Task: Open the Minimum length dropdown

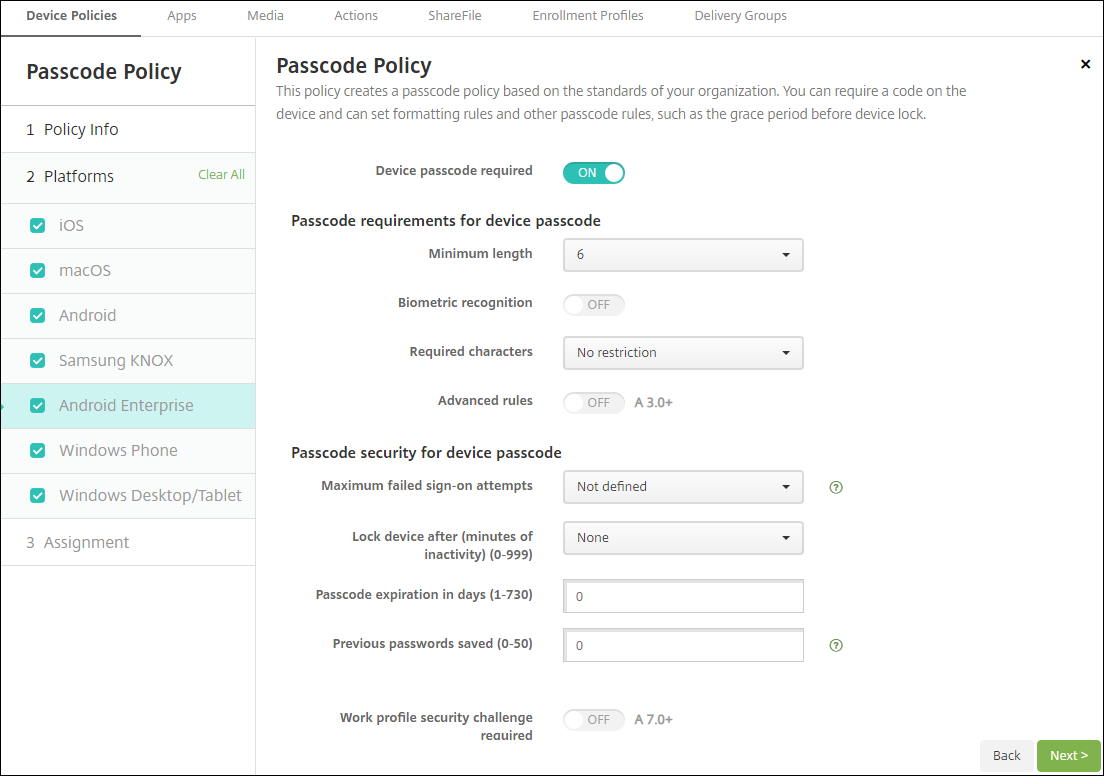Action: click(x=683, y=255)
